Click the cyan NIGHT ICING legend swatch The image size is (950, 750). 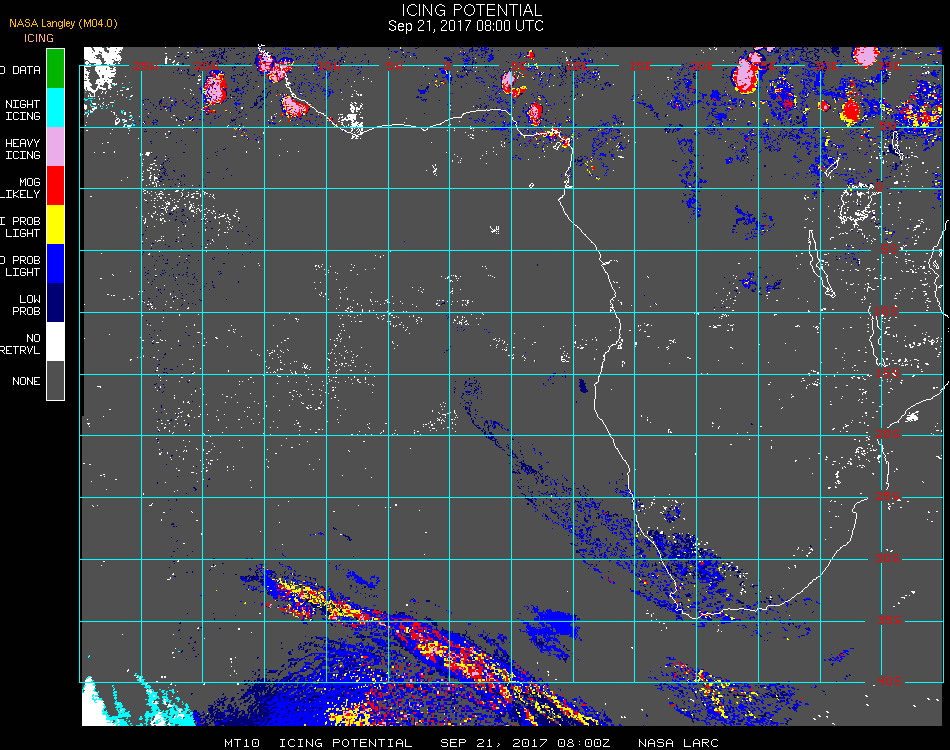click(55, 107)
